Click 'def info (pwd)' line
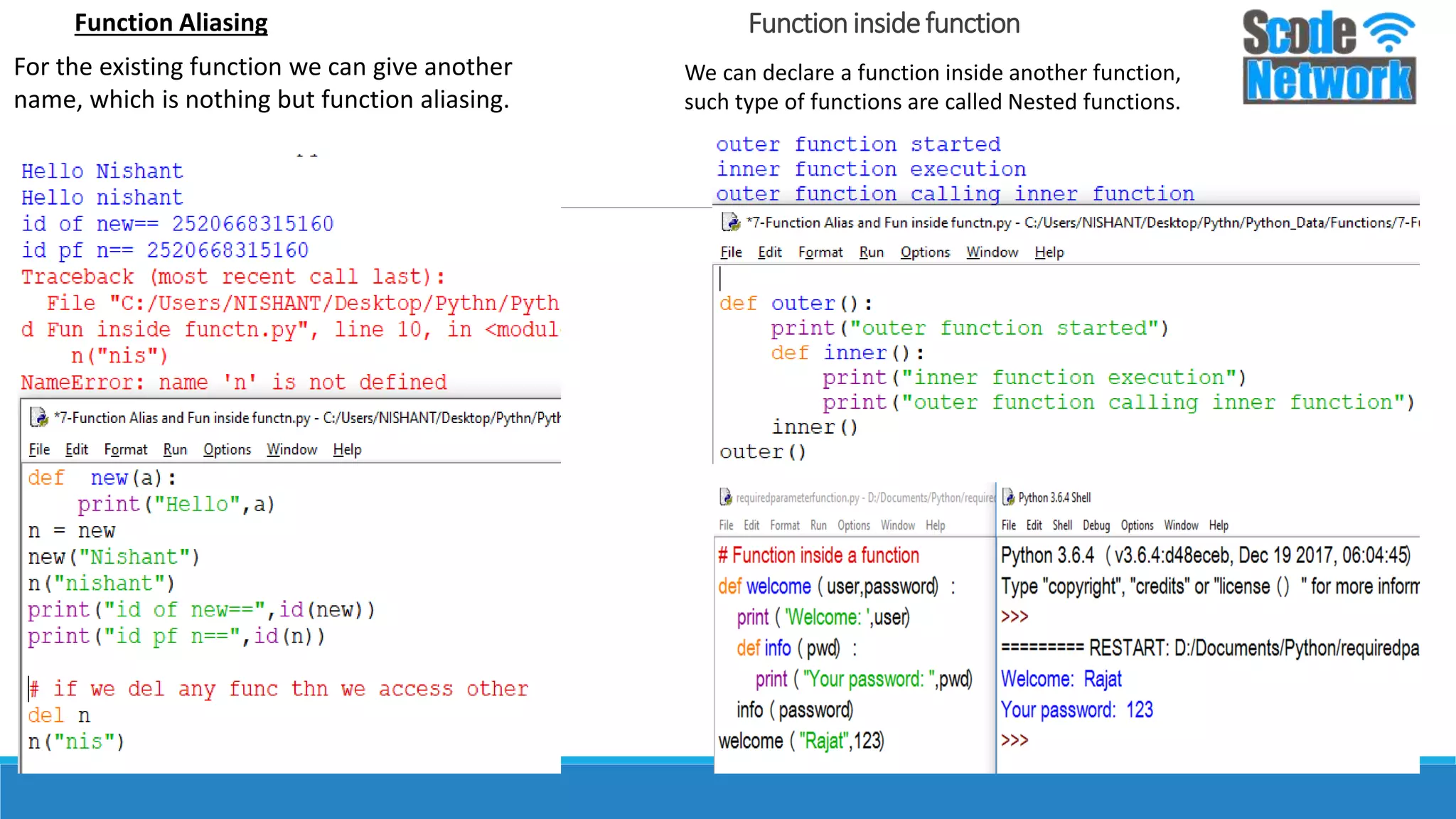The image size is (1456, 819). (797, 648)
